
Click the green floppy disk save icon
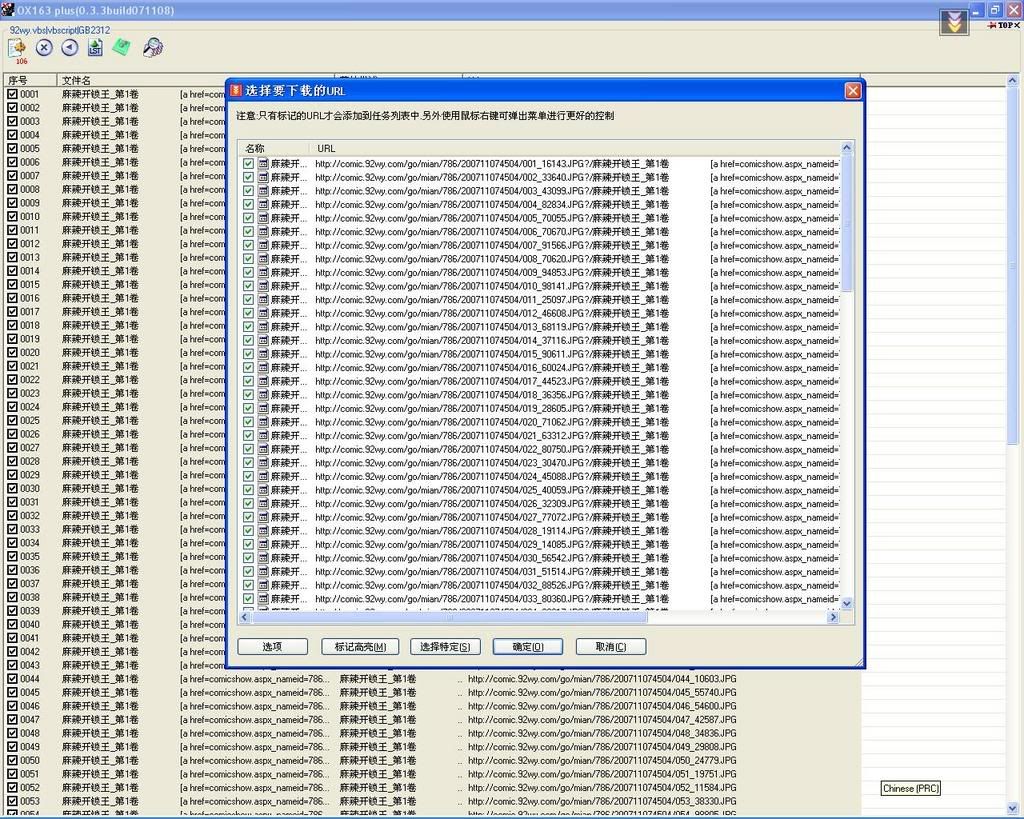[121, 47]
